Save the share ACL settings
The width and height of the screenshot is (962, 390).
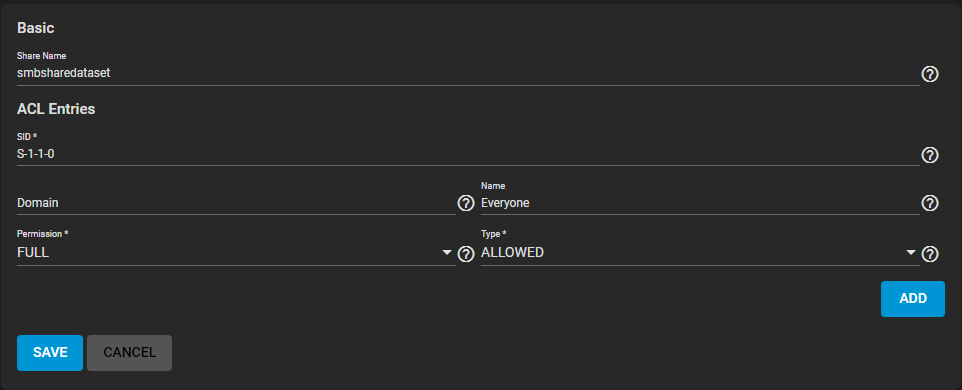coord(50,353)
